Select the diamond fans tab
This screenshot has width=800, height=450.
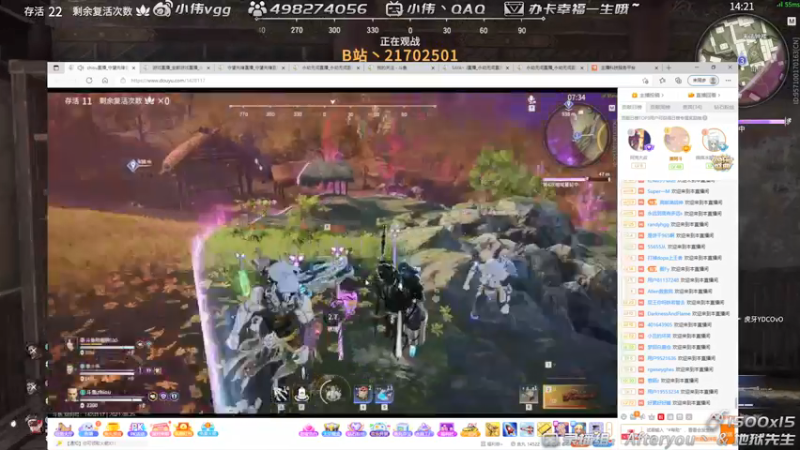point(723,107)
